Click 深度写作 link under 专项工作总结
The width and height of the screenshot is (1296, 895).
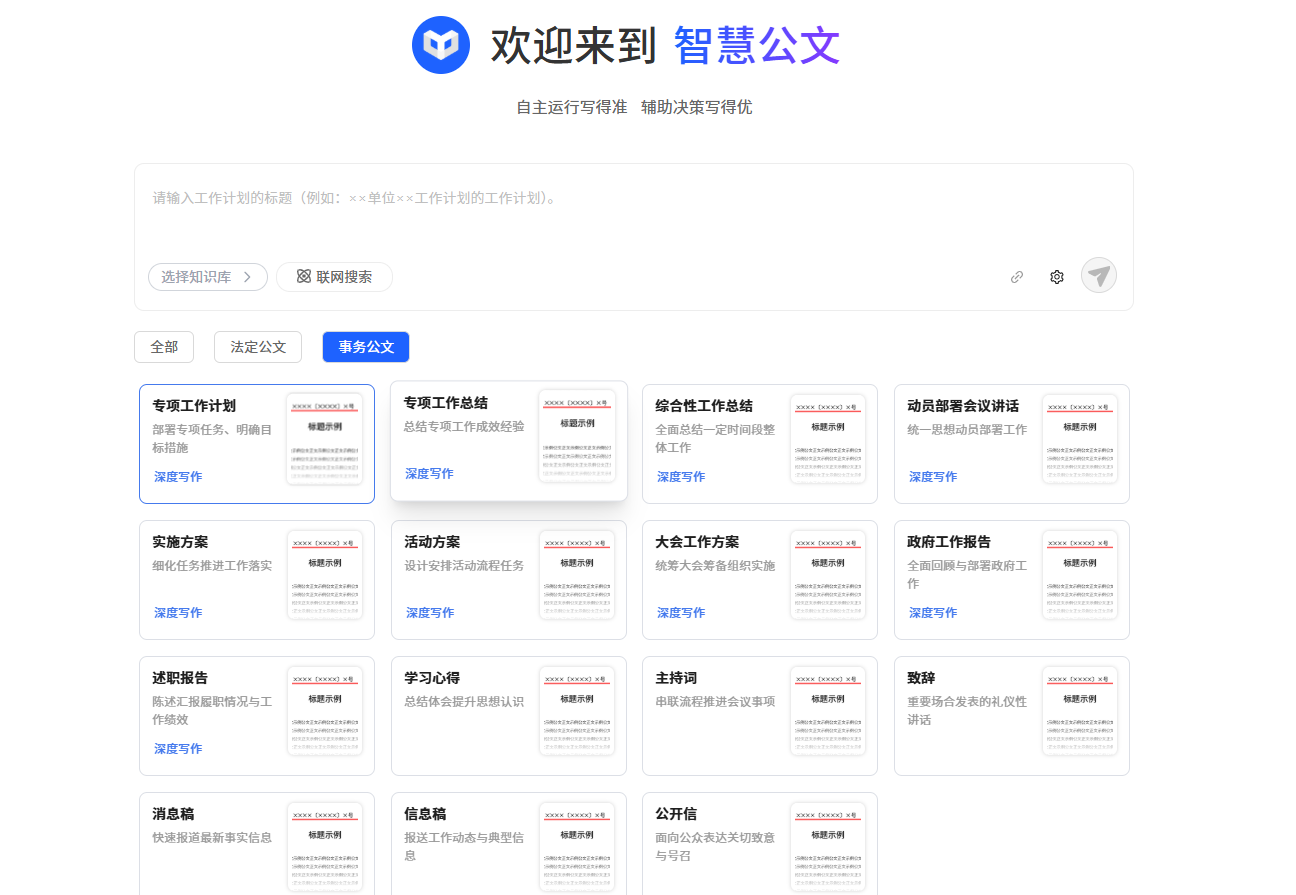tap(429, 474)
